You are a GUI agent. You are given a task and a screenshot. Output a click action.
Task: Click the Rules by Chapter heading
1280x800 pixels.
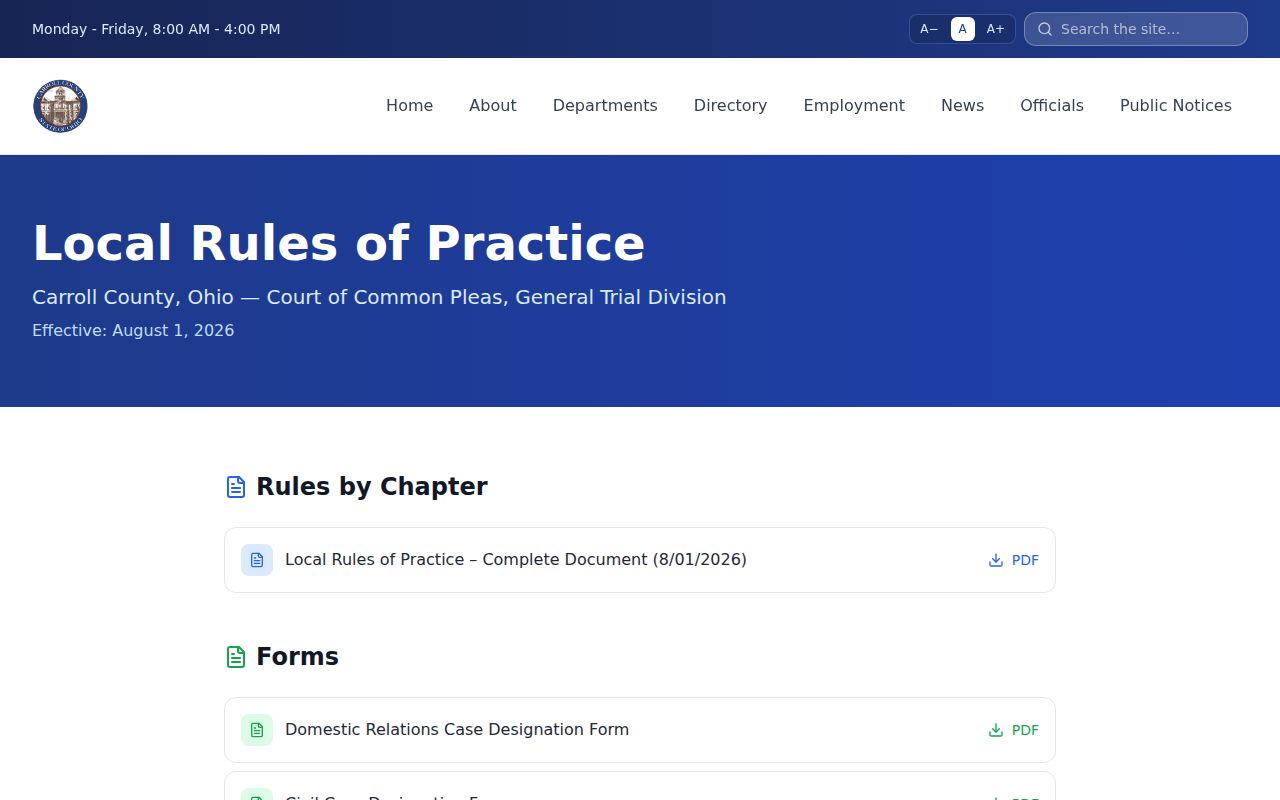tap(372, 487)
